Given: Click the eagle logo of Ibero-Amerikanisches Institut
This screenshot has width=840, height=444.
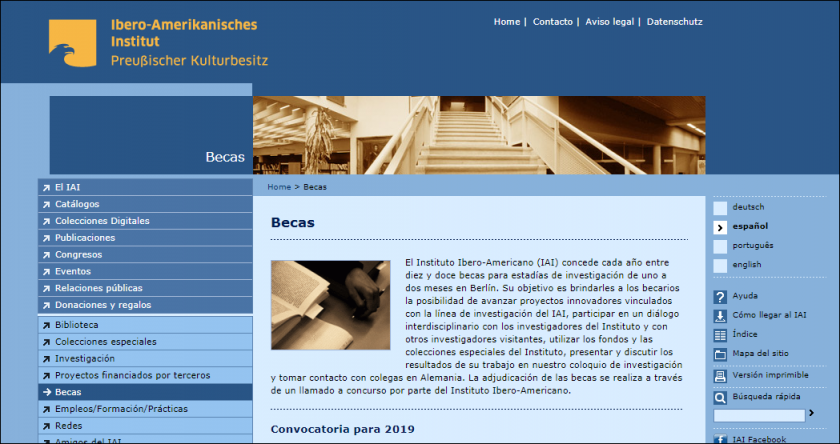Looking at the screenshot, I should [73, 43].
